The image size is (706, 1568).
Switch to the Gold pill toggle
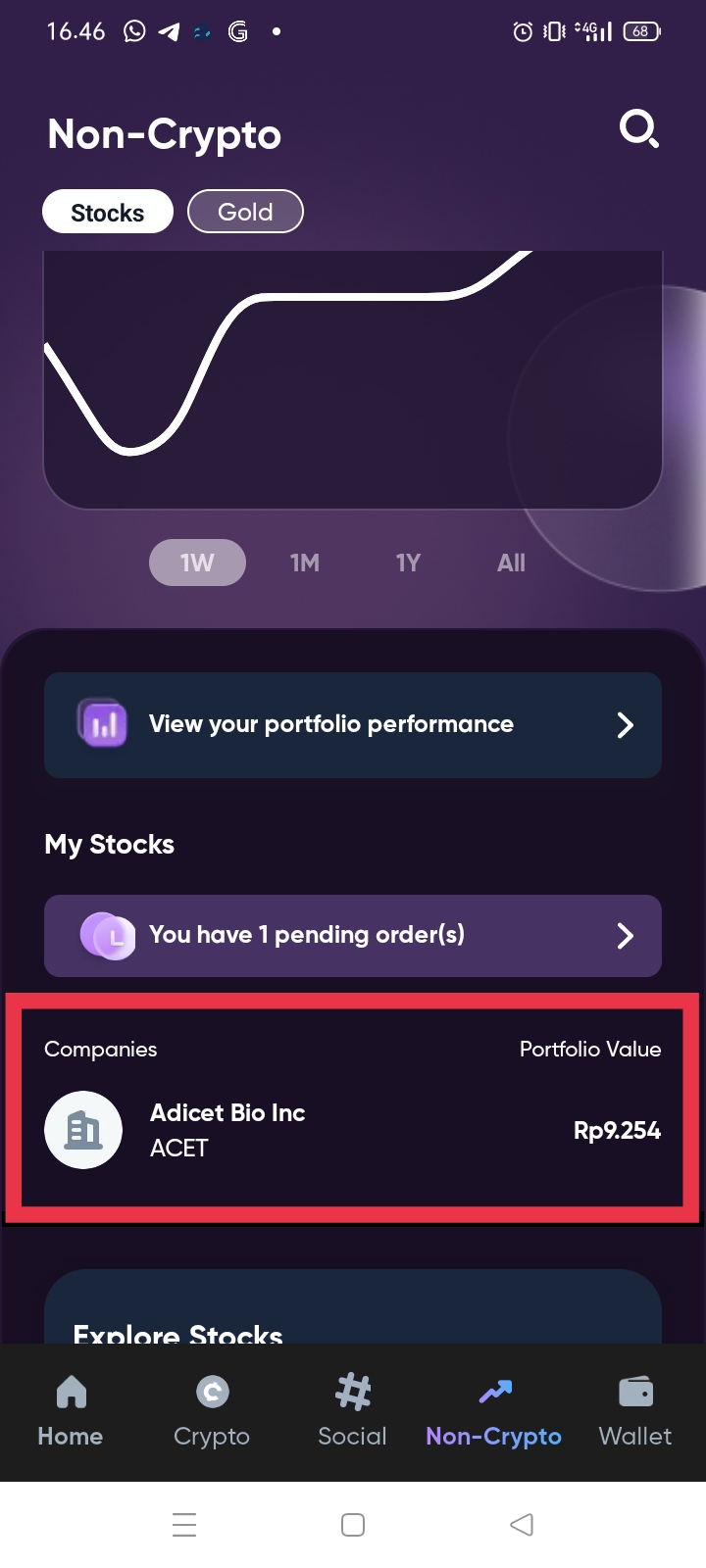pos(245,212)
